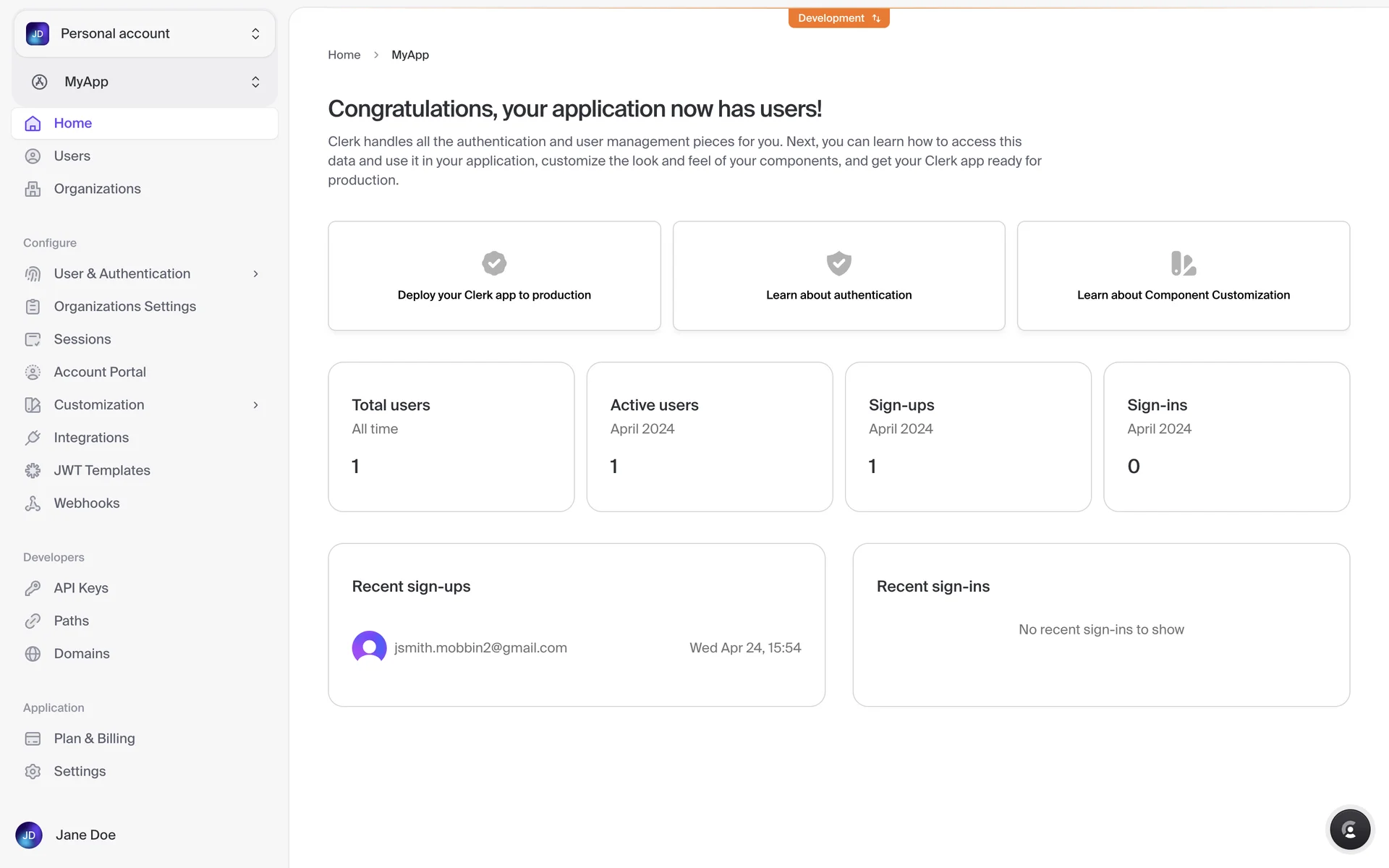Open Learn about Component Customization card
Image resolution: width=1389 pixels, height=868 pixels.
point(1183,276)
